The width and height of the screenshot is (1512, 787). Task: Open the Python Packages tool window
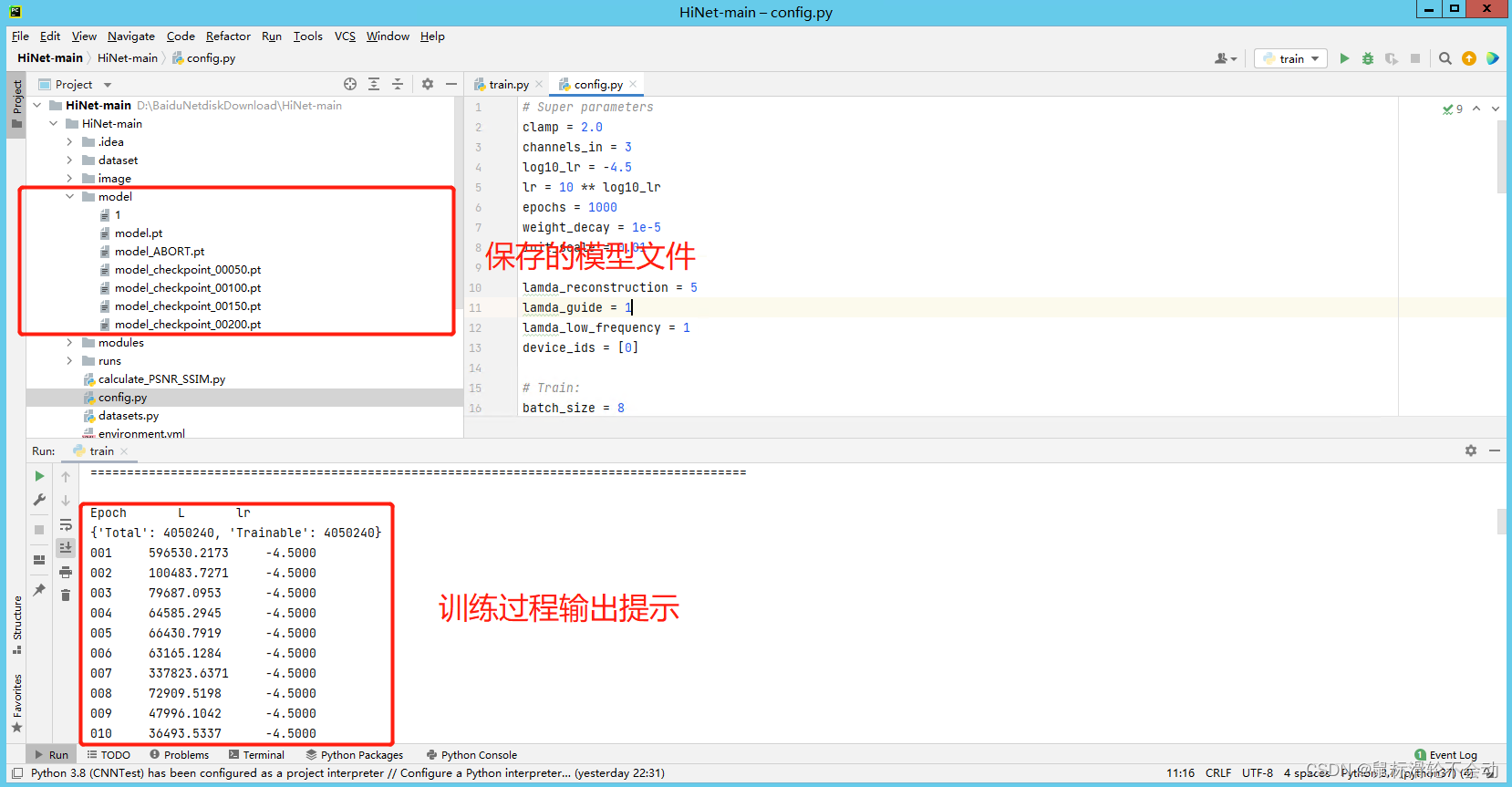point(355,755)
